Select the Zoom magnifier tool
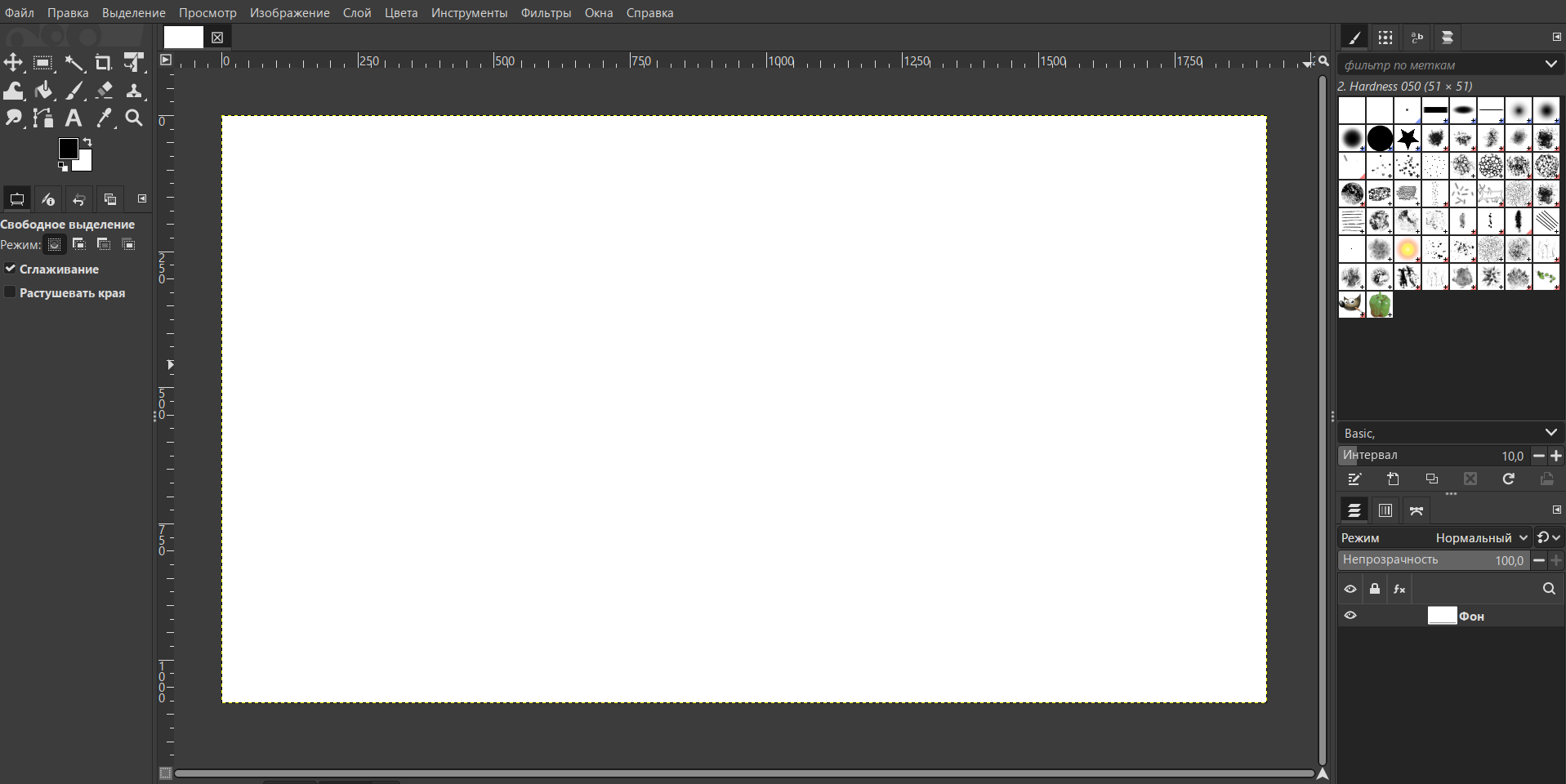Image resolution: width=1566 pixels, height=784 pixels. click(134, 118)
